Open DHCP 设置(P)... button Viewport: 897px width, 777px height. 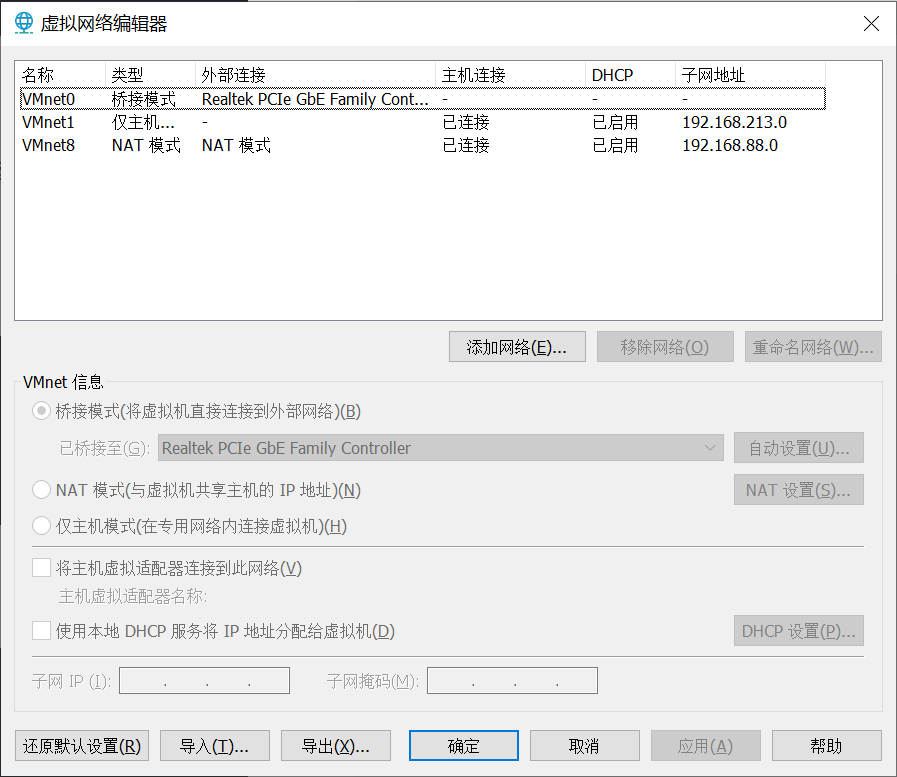[799, 631]
